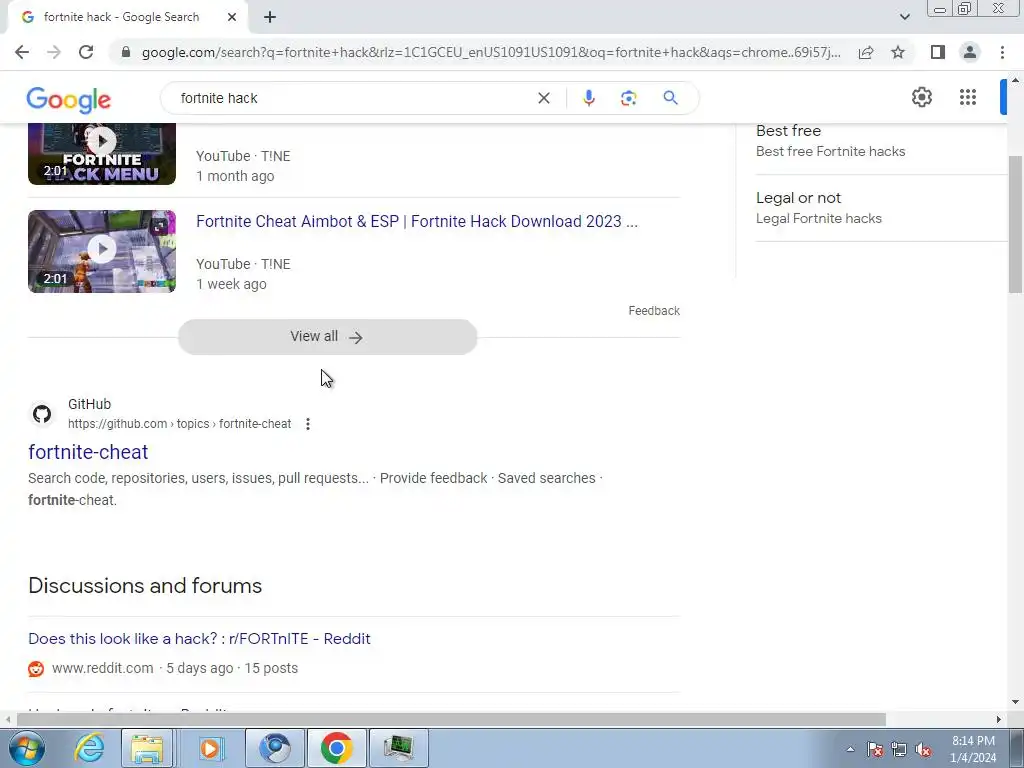1024x768 pixels.
Task: Open the Google apps grid
Action: click(x=968, y=97)
